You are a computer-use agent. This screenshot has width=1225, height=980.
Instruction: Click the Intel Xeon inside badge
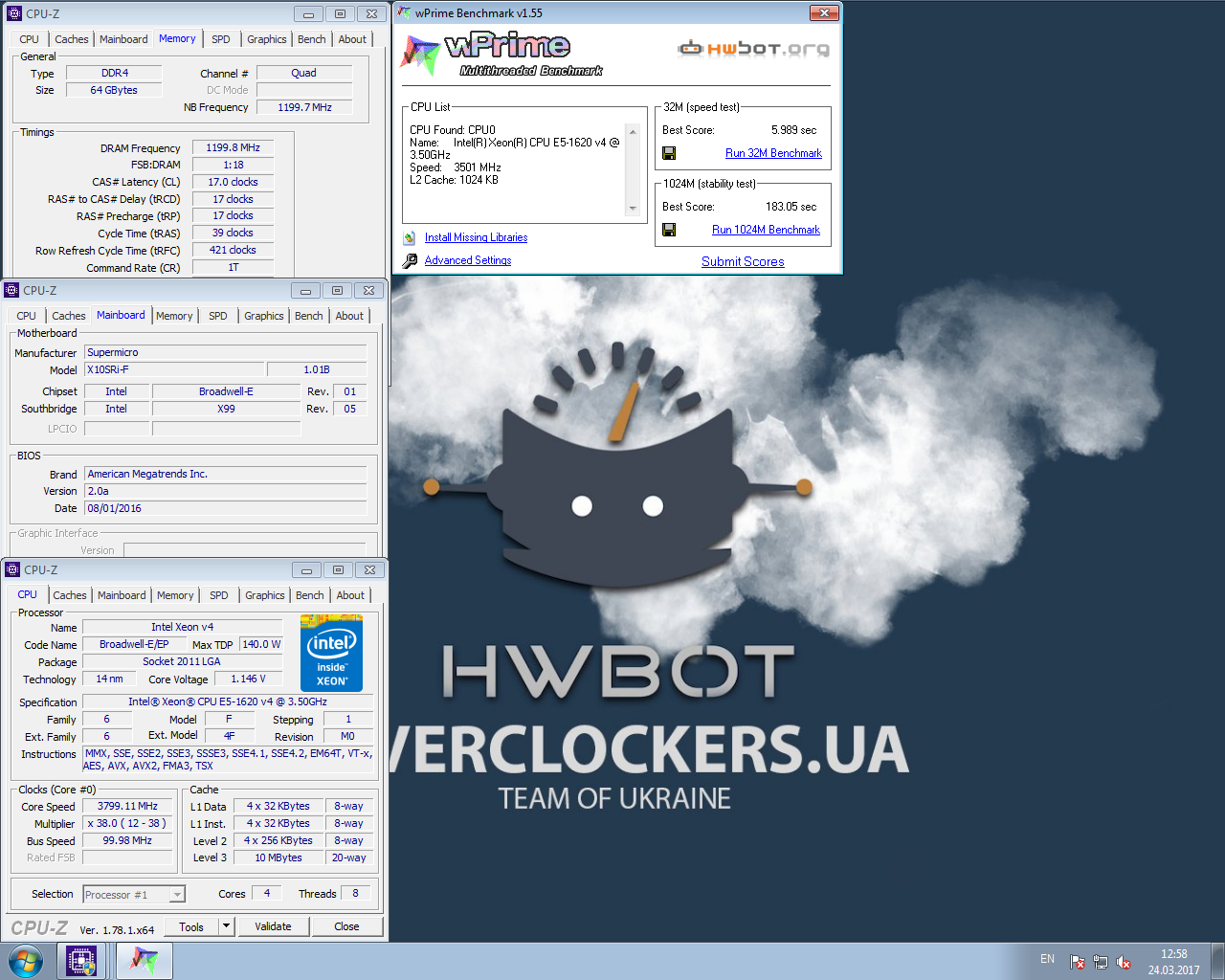click(x=331, y=653)
